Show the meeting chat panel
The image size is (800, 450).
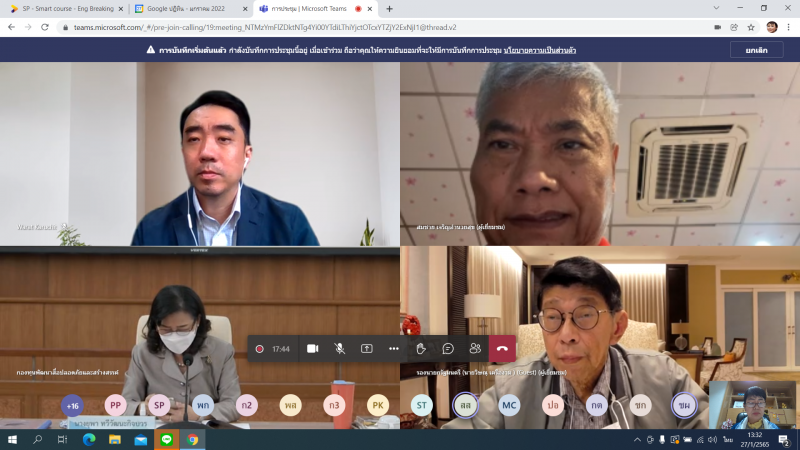pos(448,348)
